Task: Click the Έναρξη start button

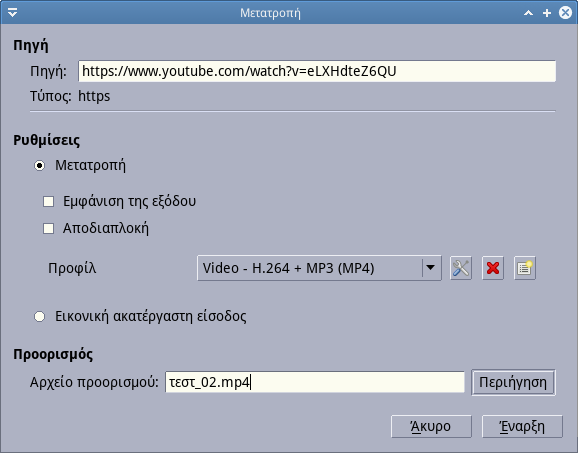Action: tap(522, 426)
